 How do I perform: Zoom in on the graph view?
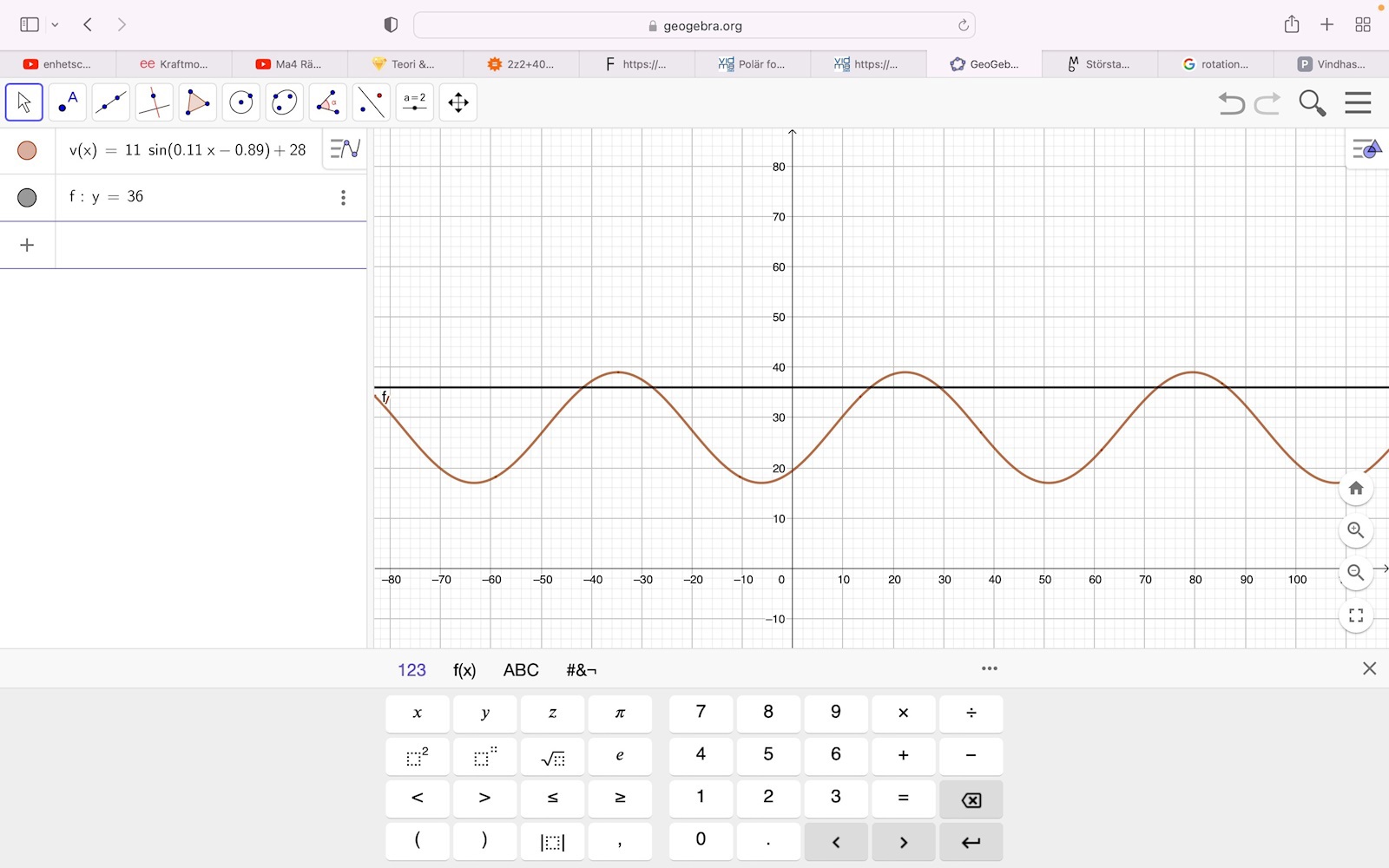coord(1356,530)
